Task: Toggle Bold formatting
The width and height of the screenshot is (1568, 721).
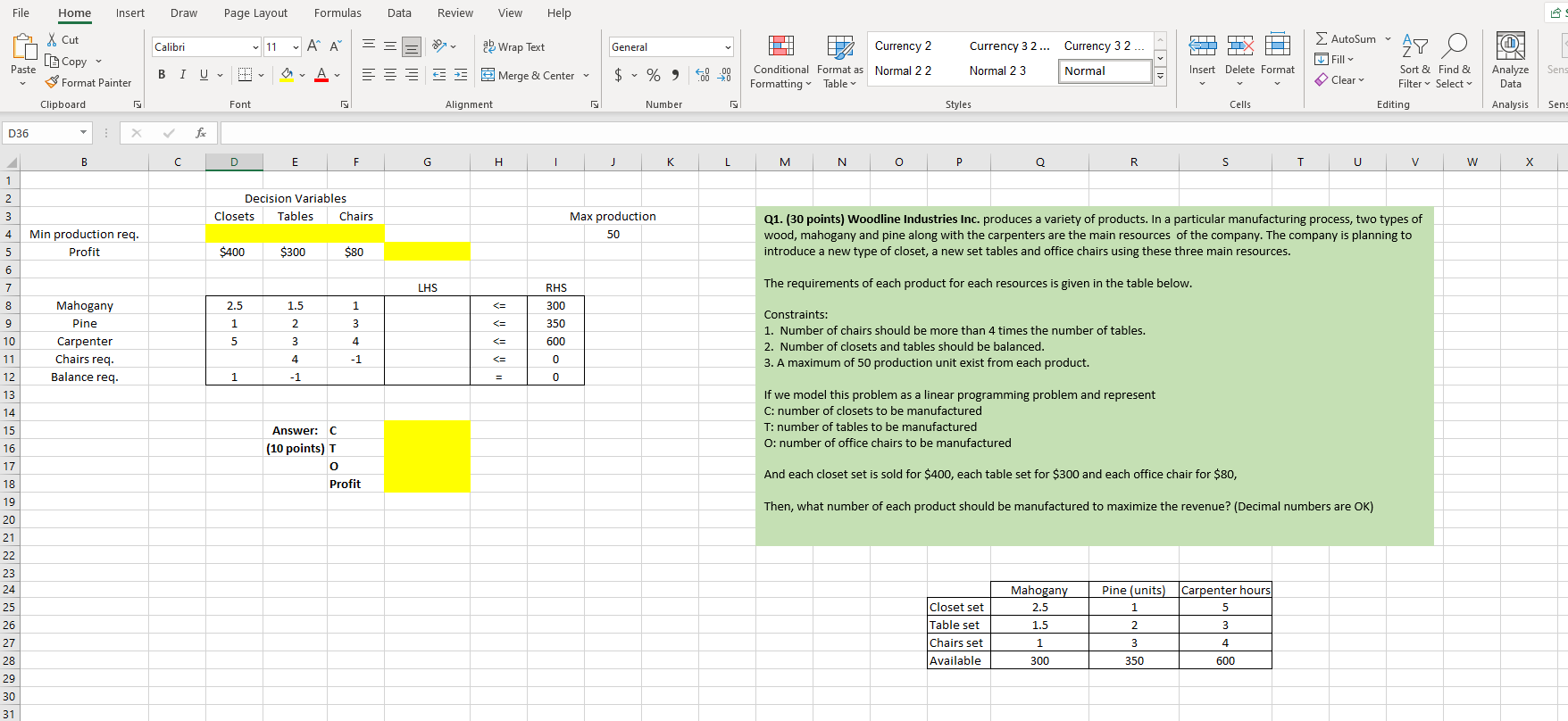Action: point(162,75)
